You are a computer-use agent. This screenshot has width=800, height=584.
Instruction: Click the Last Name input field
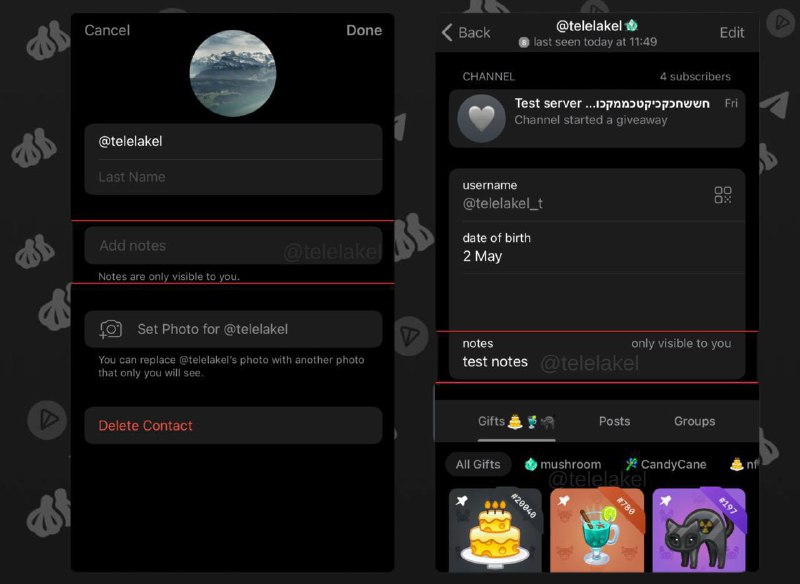pos(233,177)
